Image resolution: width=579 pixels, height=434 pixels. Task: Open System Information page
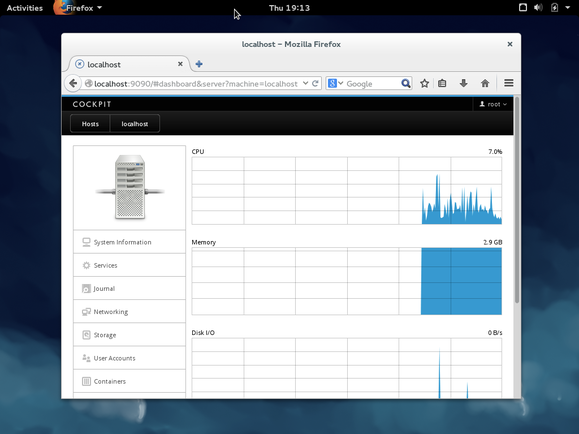(x=129, y=242)
